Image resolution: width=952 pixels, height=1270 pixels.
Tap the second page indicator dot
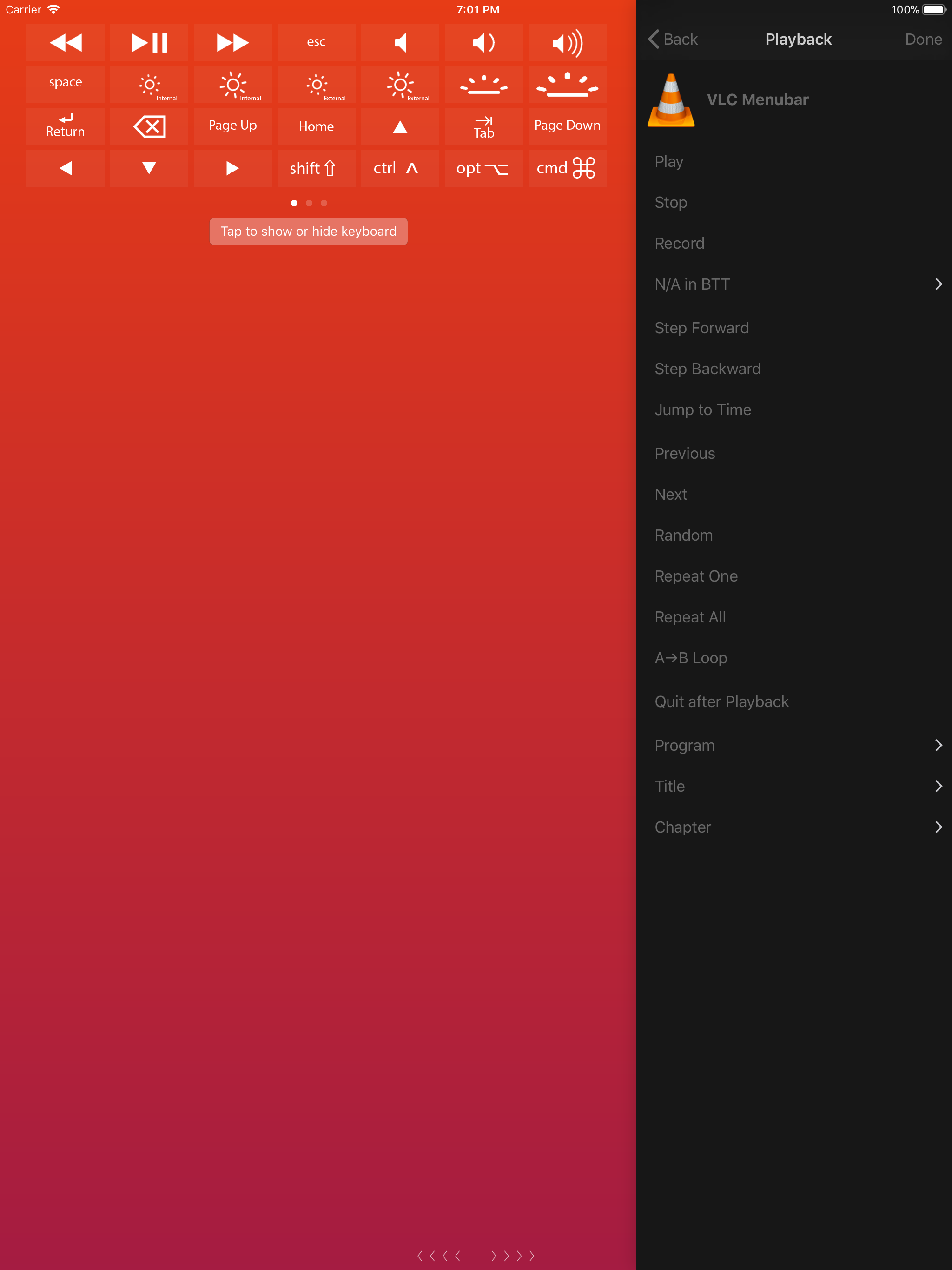click(309, 203)
